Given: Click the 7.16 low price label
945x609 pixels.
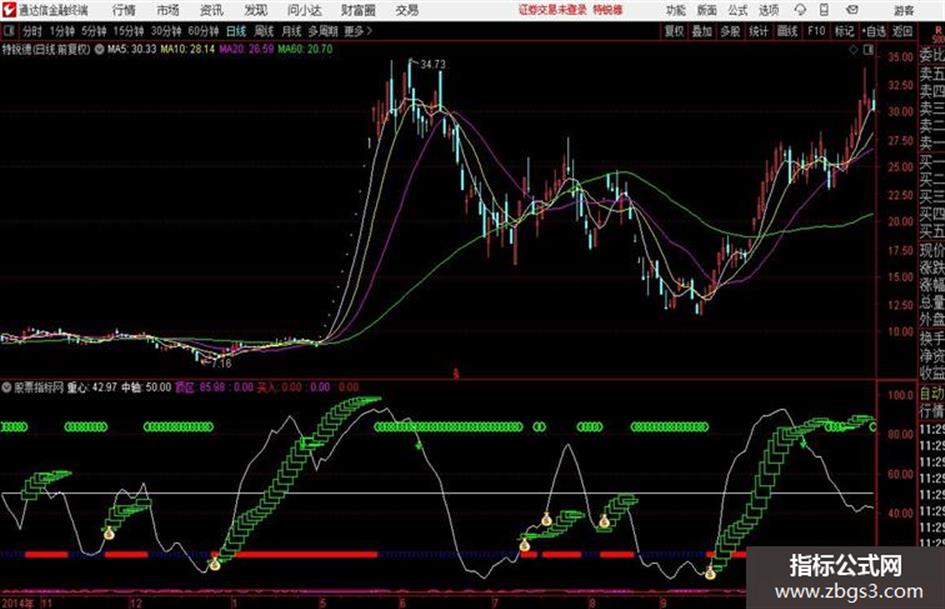Looking at the screenshot, I should click(221, 363).
